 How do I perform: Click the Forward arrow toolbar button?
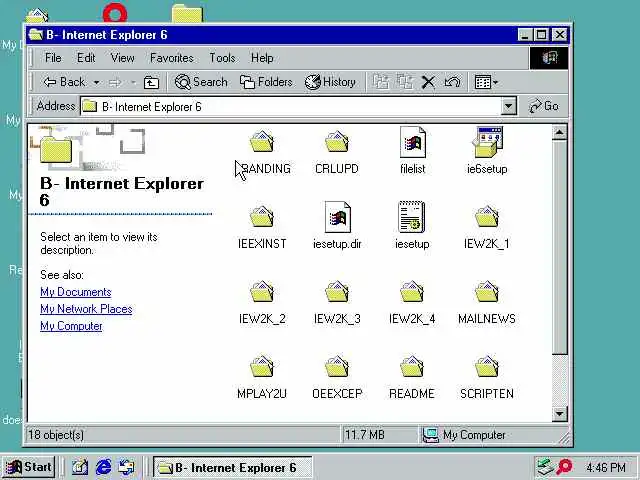116,83
